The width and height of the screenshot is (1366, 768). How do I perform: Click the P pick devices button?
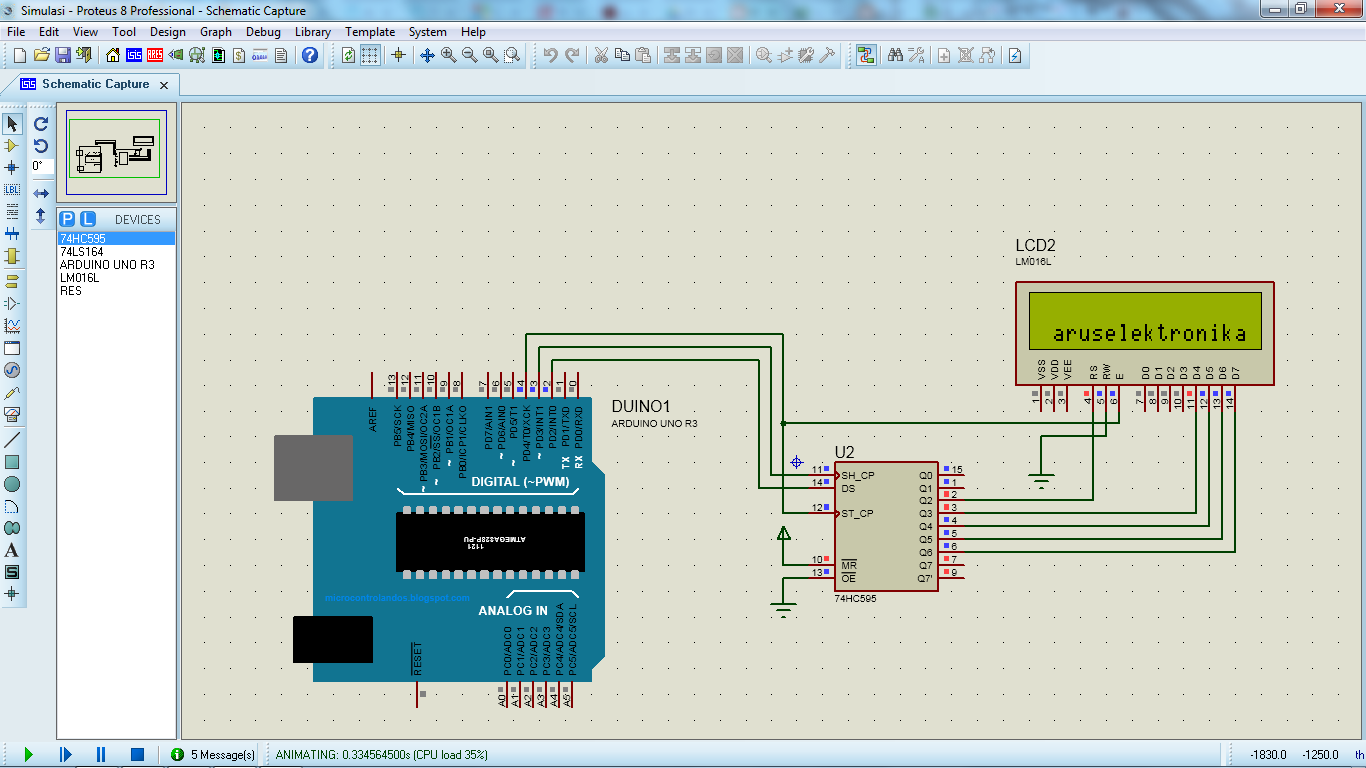click(x=67, y=219)
